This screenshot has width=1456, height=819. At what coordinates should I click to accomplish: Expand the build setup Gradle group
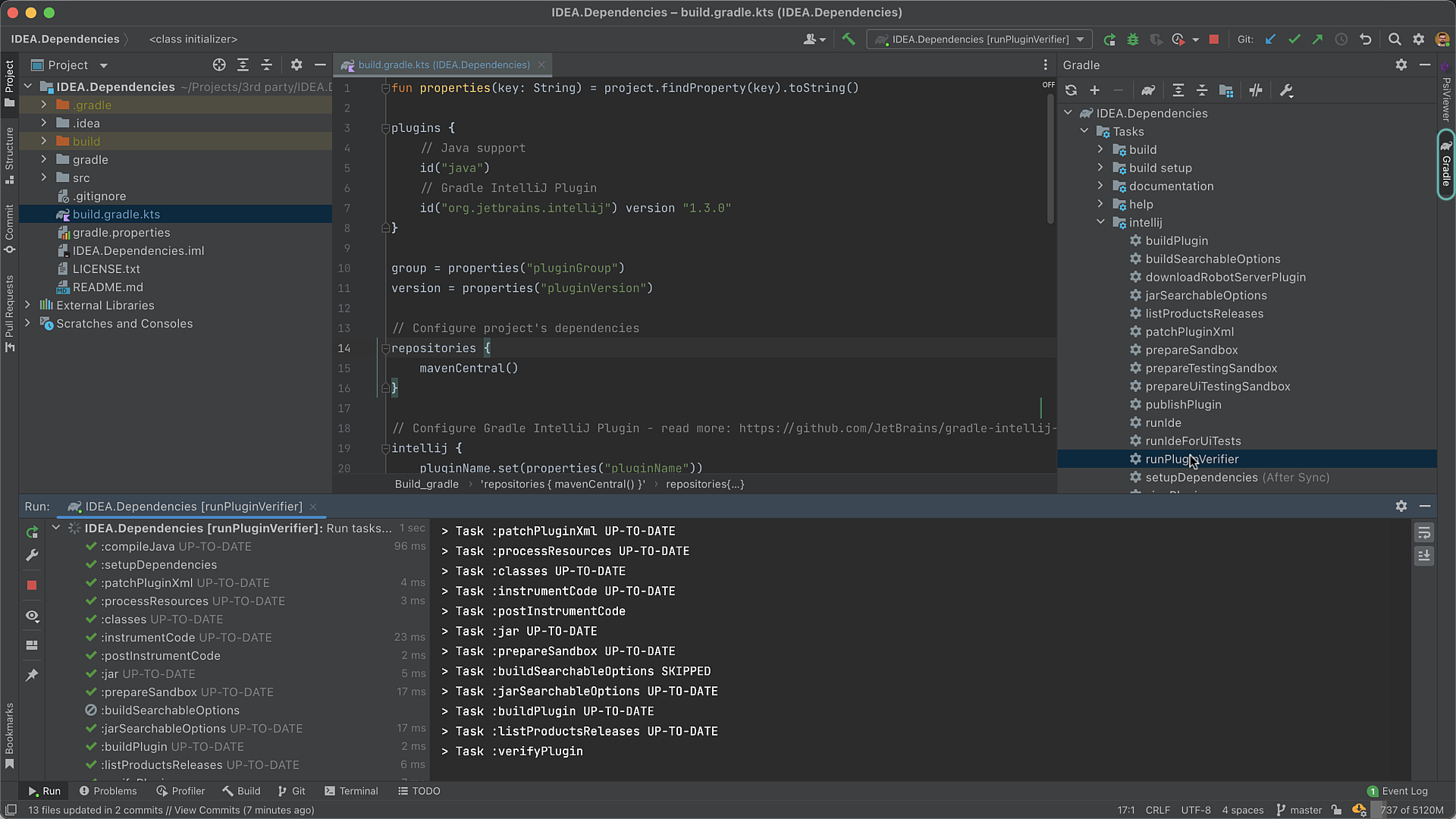pos(1100,168)
